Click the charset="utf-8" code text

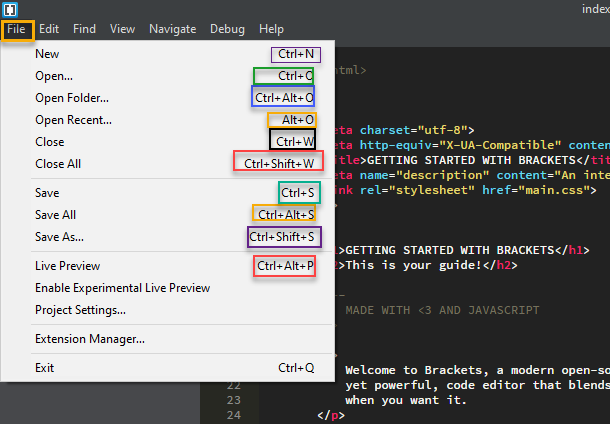tap(414, 130)
